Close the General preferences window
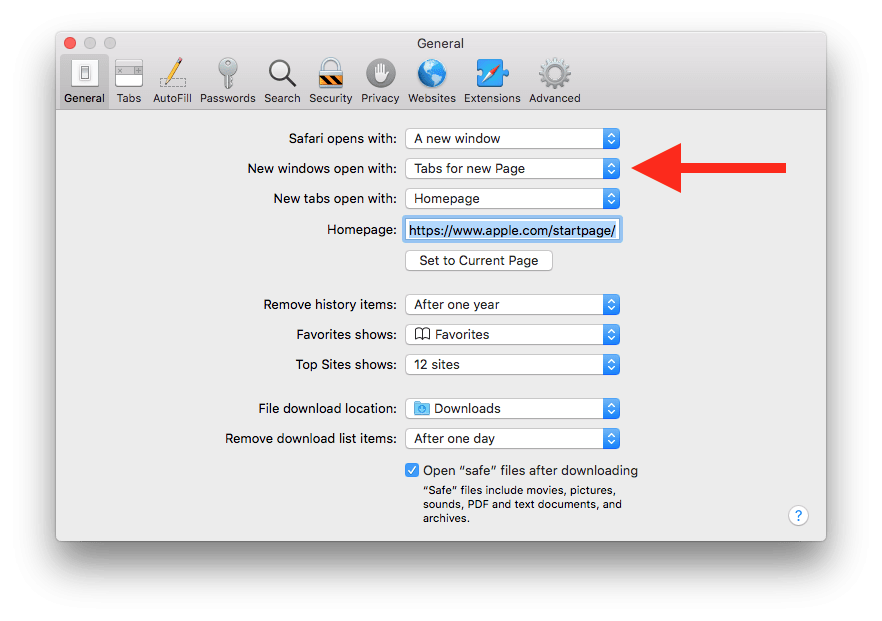Image resolution: width=882 pixels, height=621 pixels. point(70,43)
